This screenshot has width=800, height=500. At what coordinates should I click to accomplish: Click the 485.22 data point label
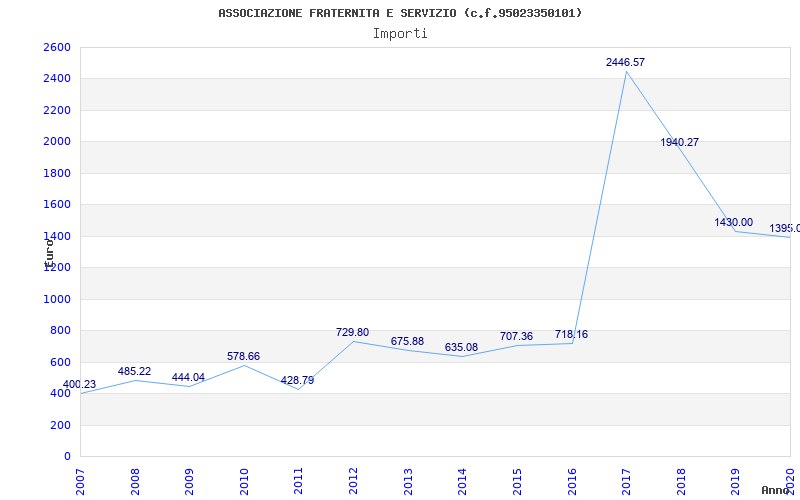coord(134,371)
